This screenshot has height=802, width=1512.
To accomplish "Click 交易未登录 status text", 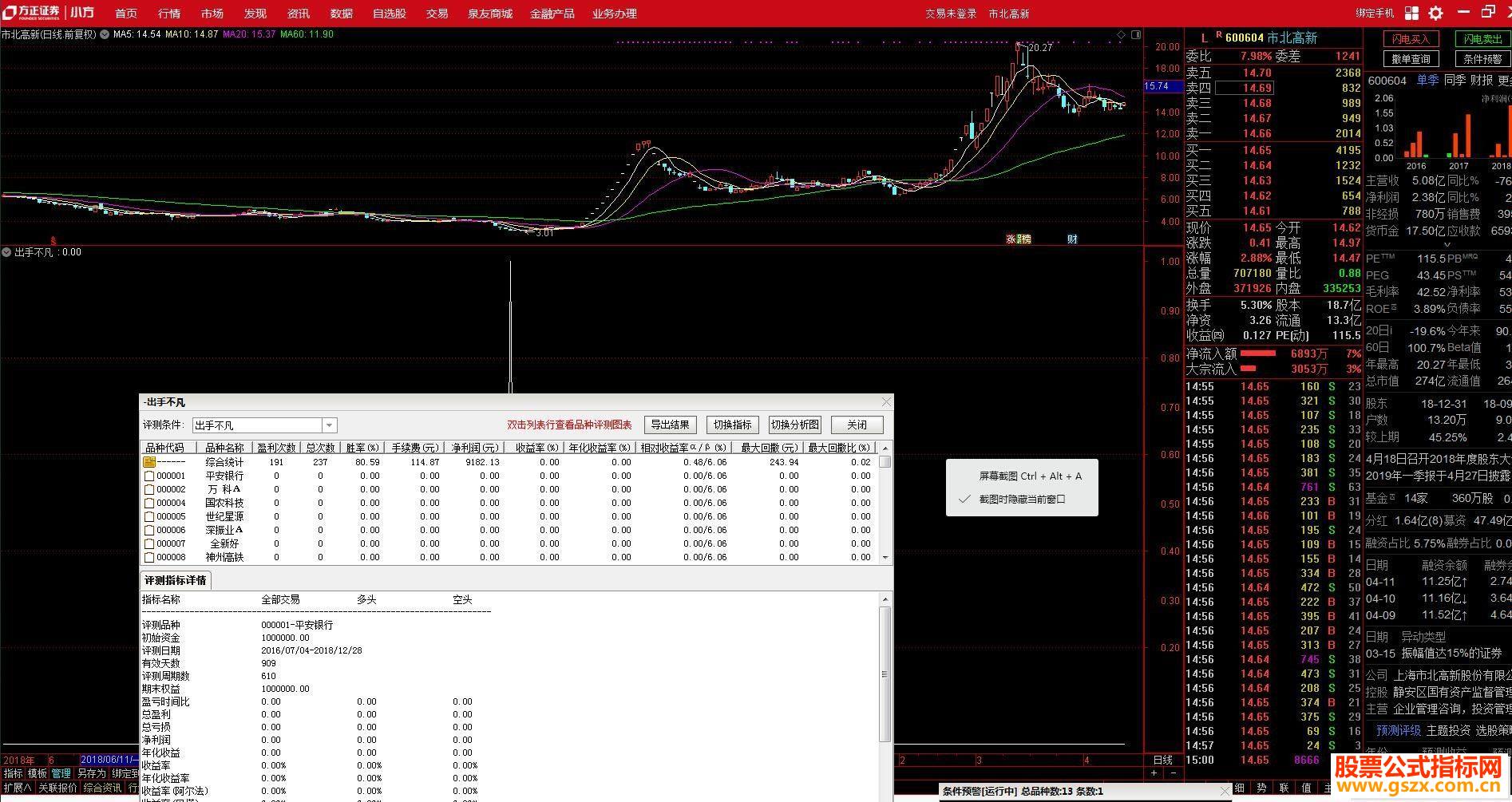I will click(951, 14).
